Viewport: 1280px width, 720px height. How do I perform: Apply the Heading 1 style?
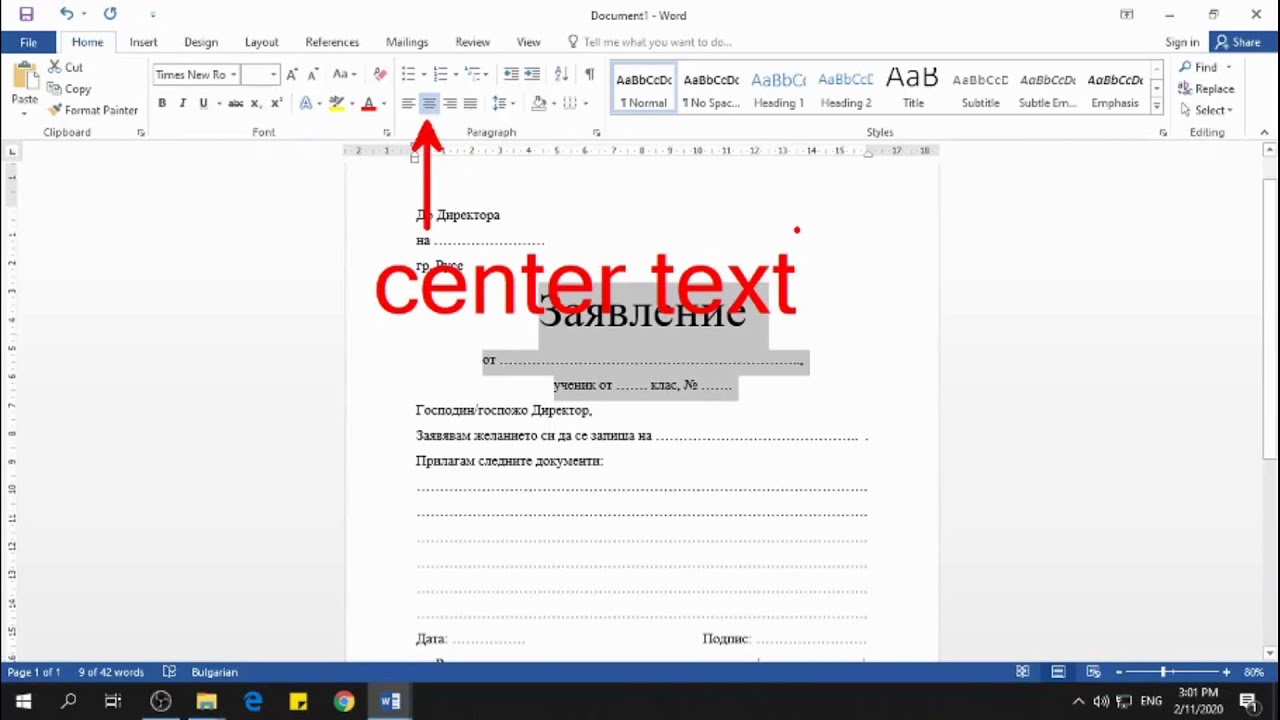[x=779, y=88]
